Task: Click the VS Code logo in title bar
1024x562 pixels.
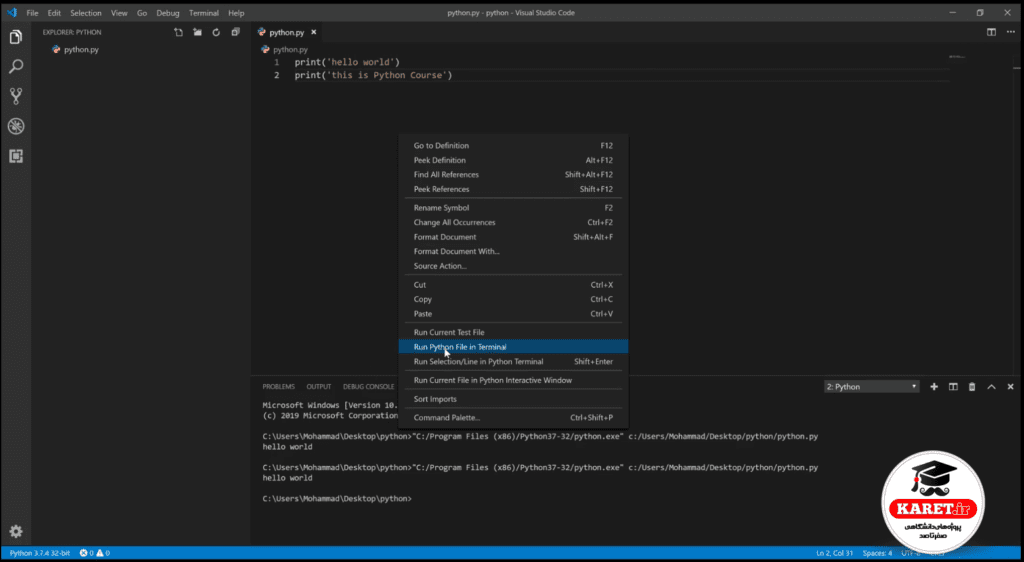Action: [12, 12]
